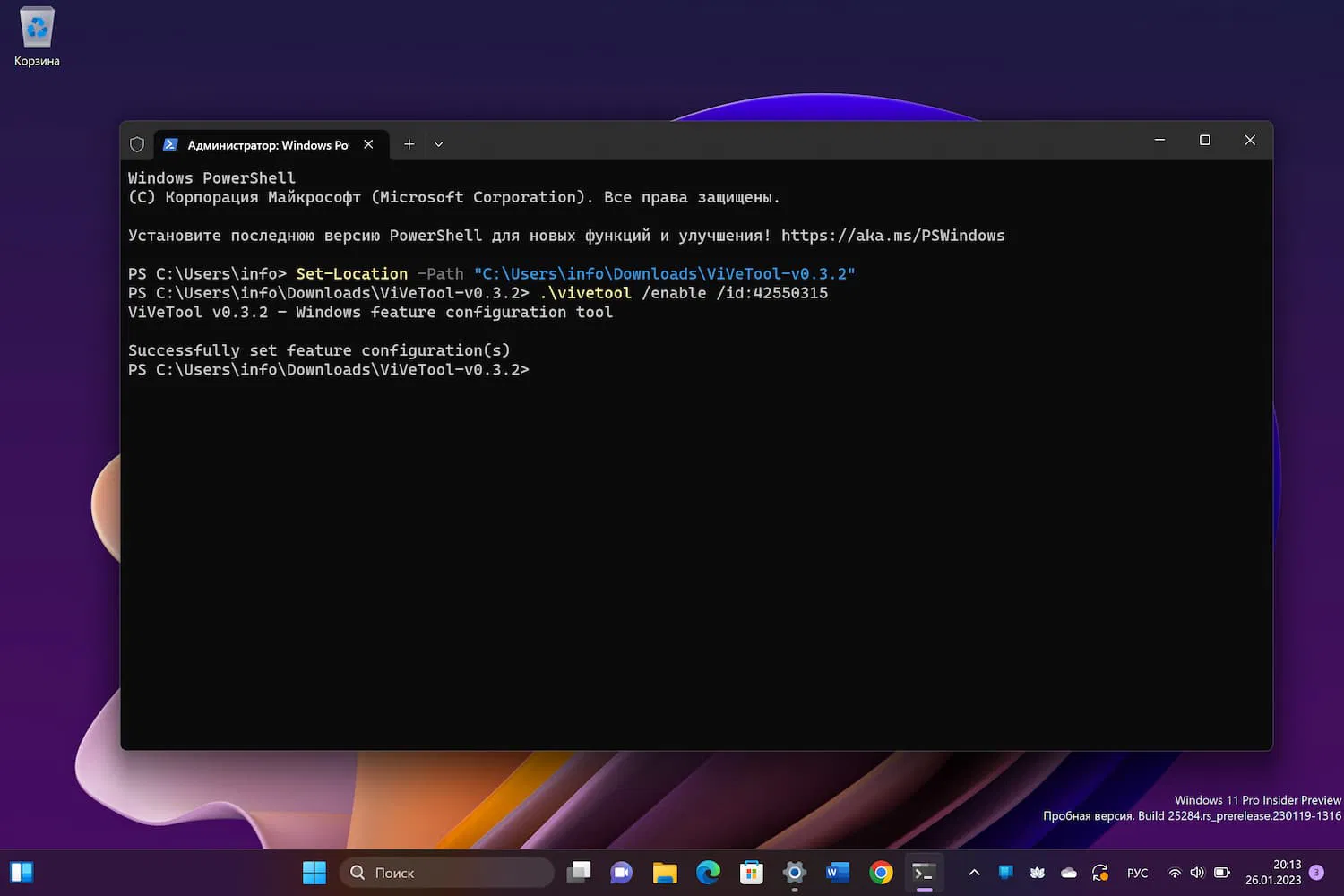
Task: Open File Explorer from the taskbar
Action: [x=665, y=873]
